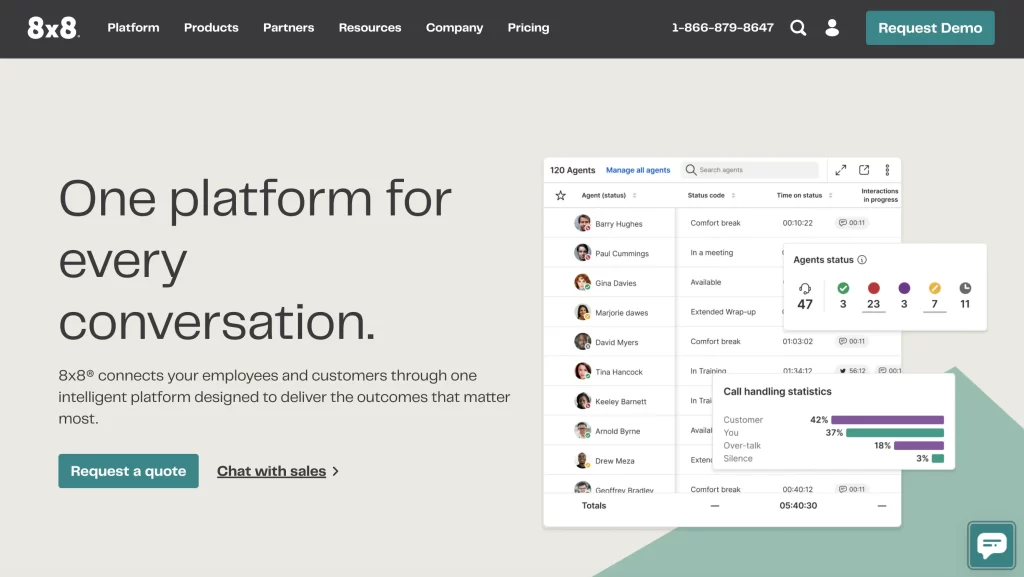Click the open-in-new-window icon in agents panel
Screen dimensions: 1024x577
pos(864,170)
